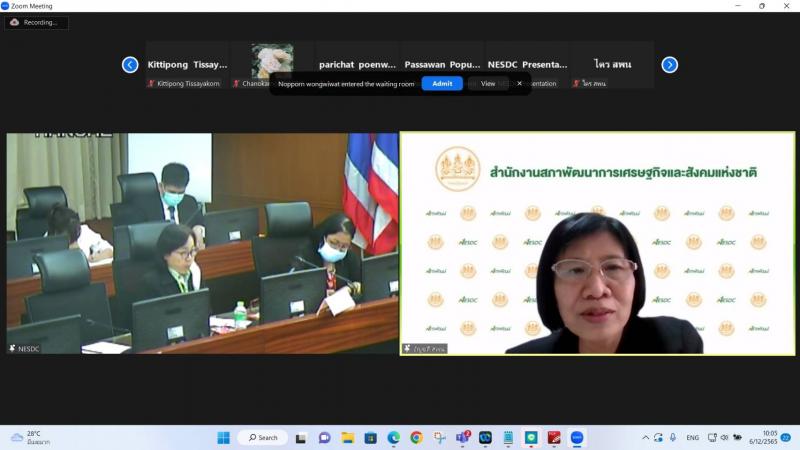Open green chat app icon on taskbar

(x=531, y=438)
